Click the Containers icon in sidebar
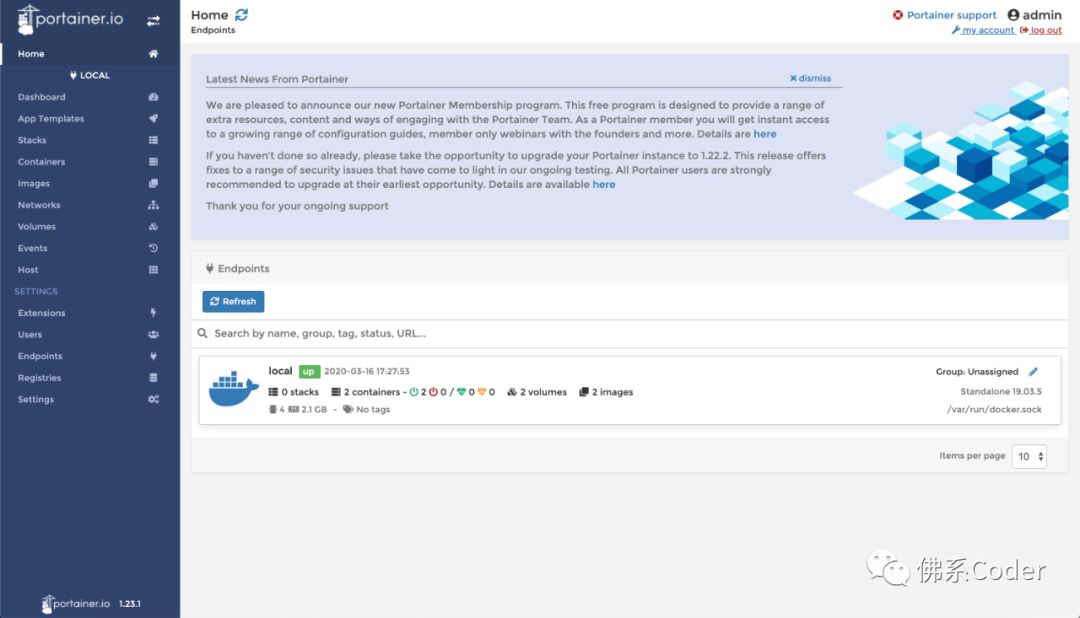This screenshot has height=618, width=1080. pos(153,162)
